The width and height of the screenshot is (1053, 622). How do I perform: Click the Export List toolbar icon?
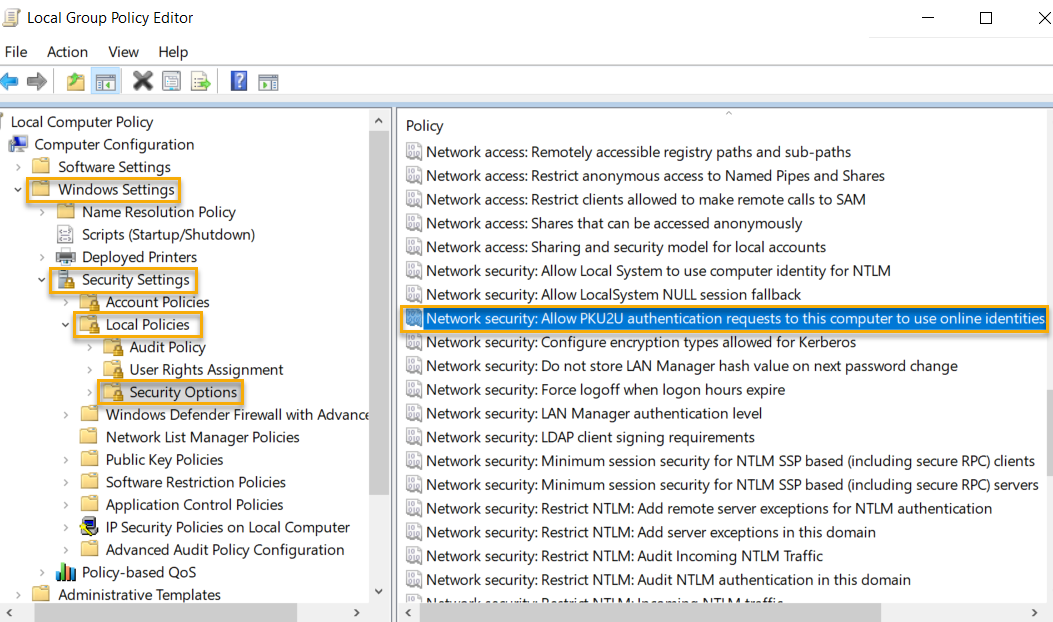click(200, 81)
